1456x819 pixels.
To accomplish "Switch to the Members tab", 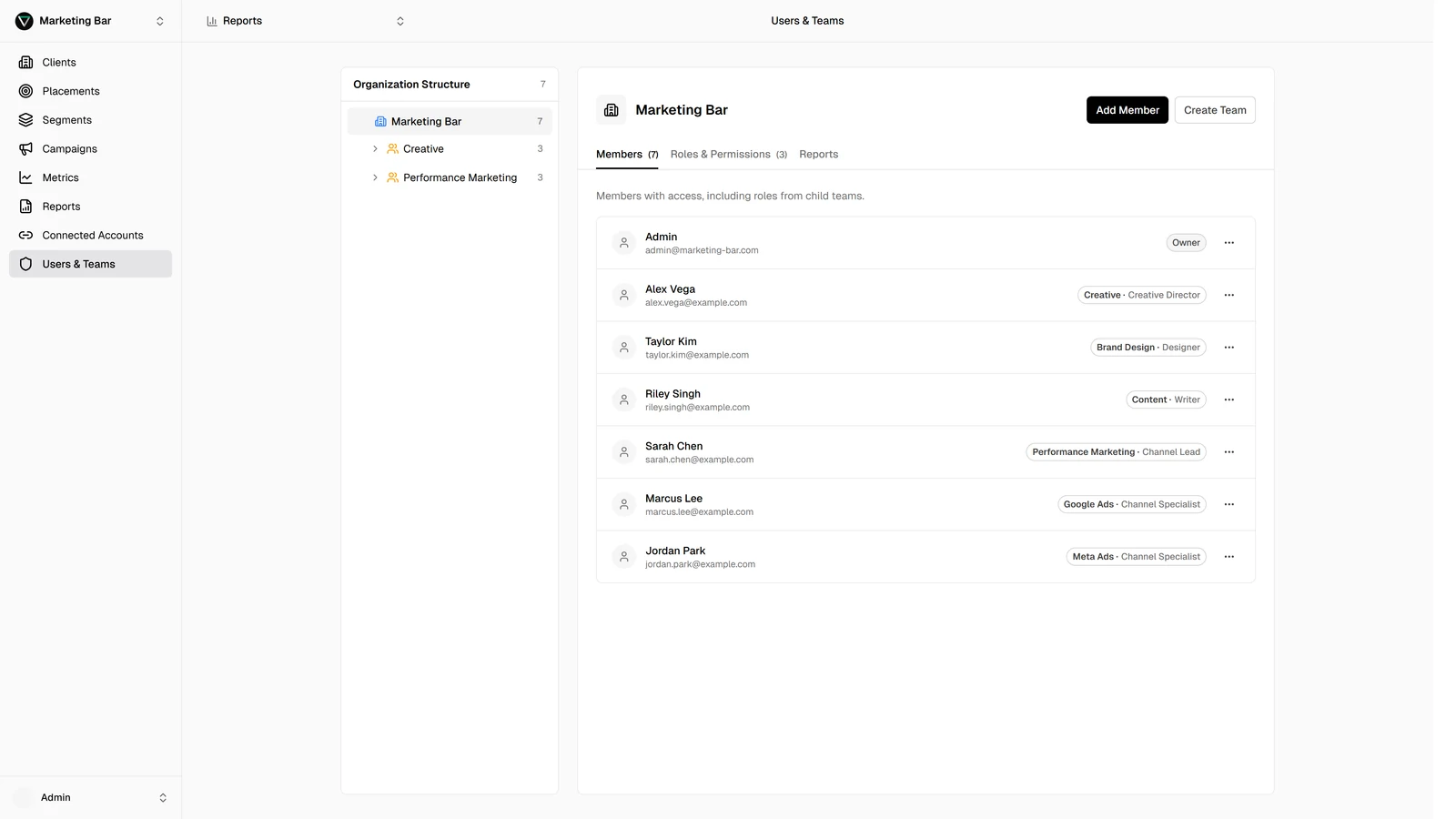I will tap(627, 154).
